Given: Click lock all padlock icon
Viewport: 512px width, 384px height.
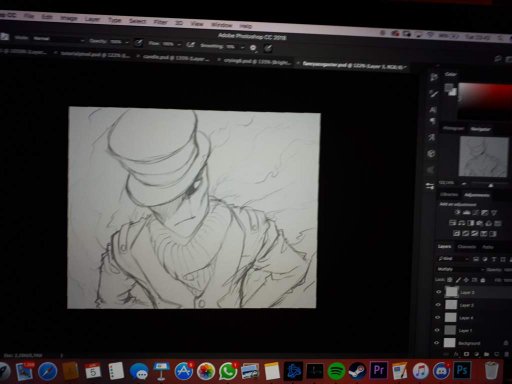Looking at the screenshot, I should 483,280.
